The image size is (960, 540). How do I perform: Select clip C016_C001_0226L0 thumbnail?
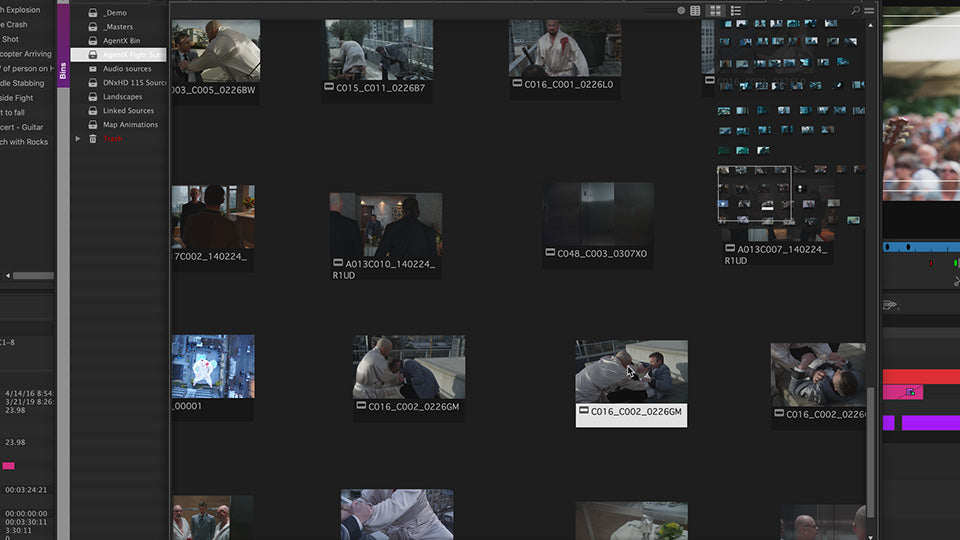tap(565, 47)
